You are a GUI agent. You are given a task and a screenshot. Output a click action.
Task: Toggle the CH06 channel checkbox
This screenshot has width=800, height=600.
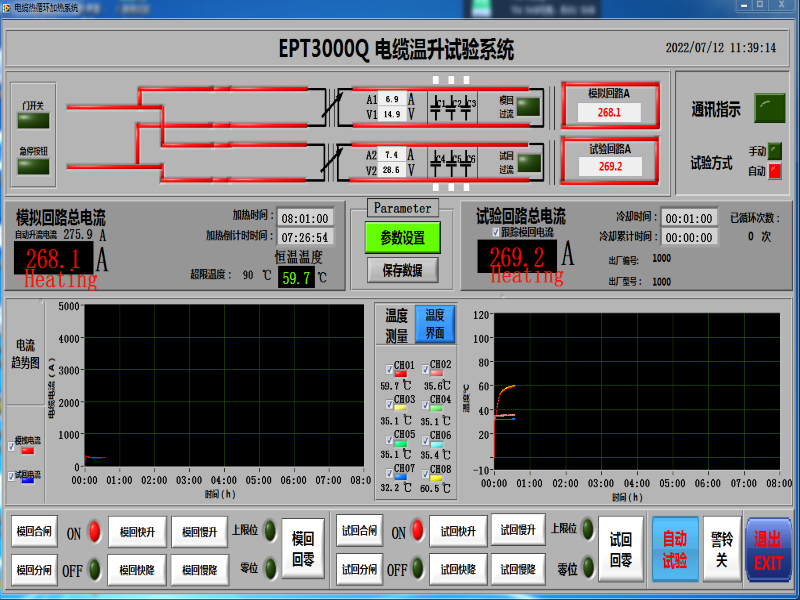tap(425, 440)
